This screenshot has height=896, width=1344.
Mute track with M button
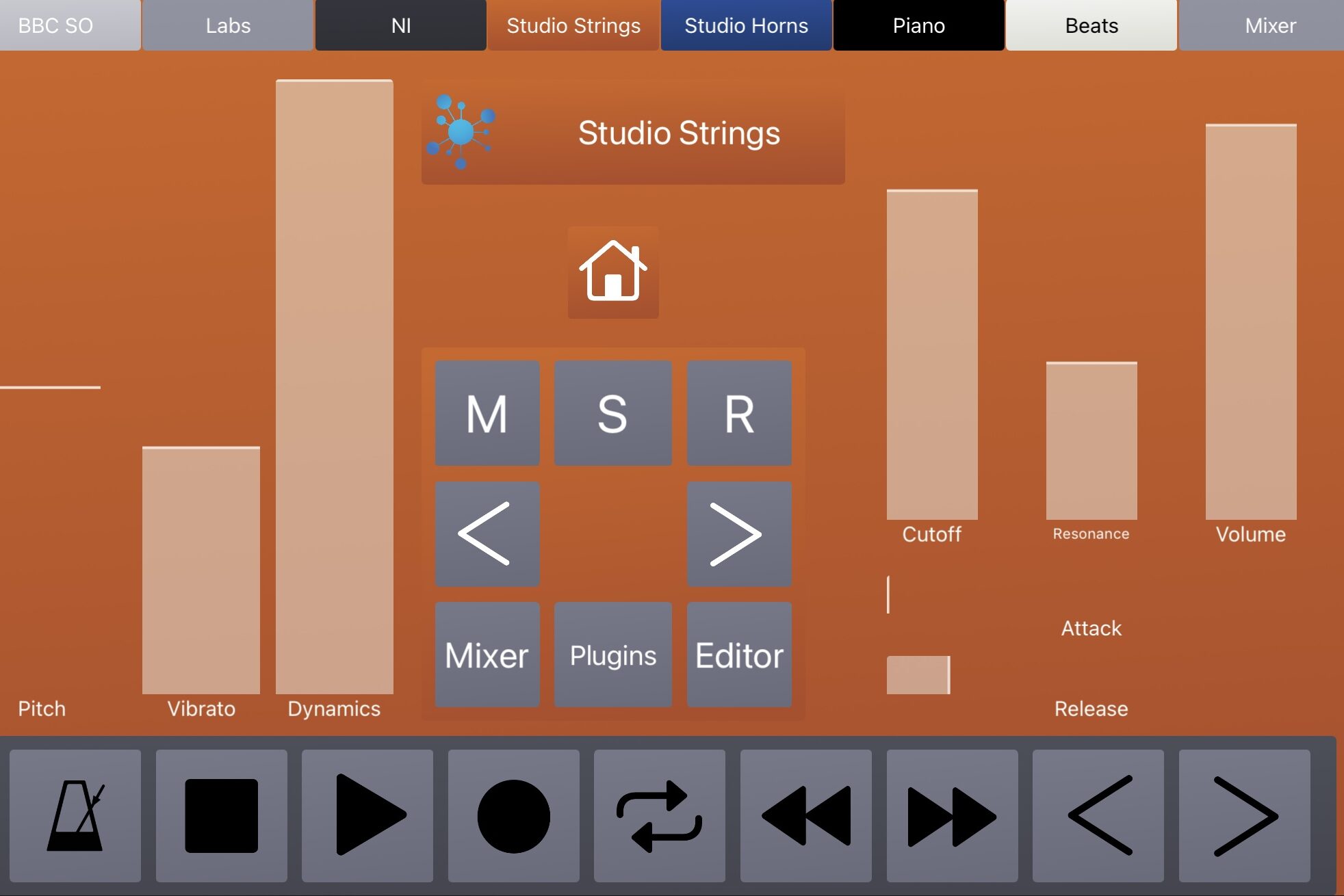point(487,413)
